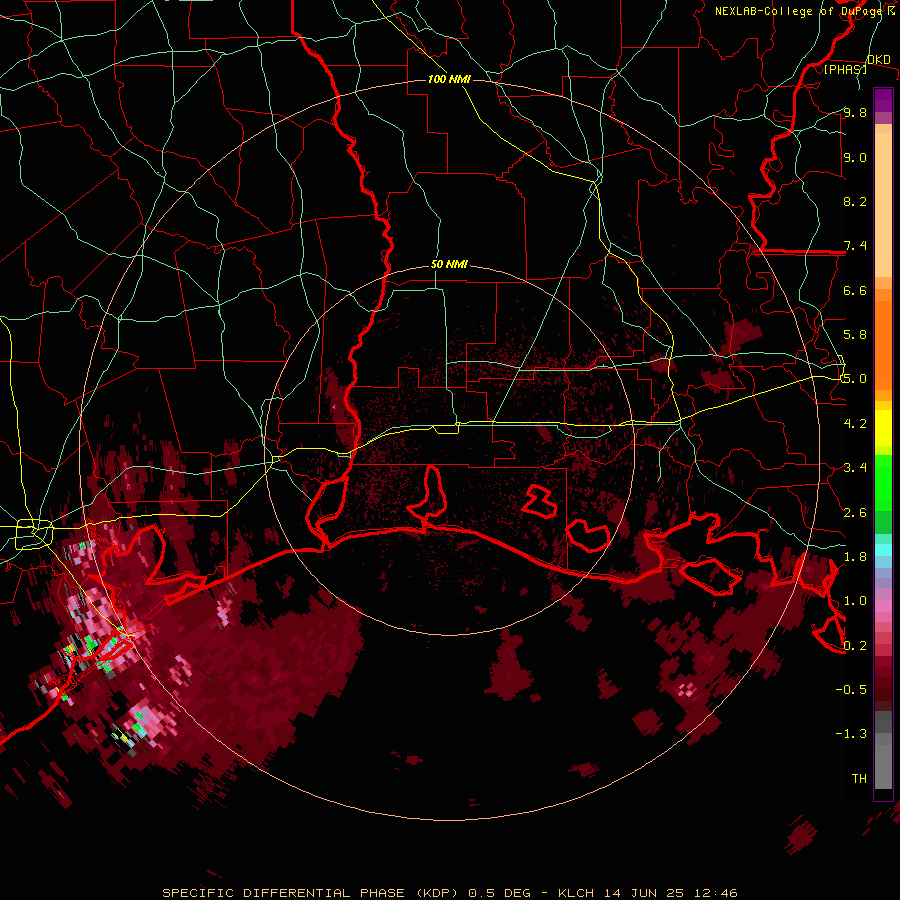900x900 pixels.
Task: Click the yellow segment of the color bar
Action: point(883,428)
